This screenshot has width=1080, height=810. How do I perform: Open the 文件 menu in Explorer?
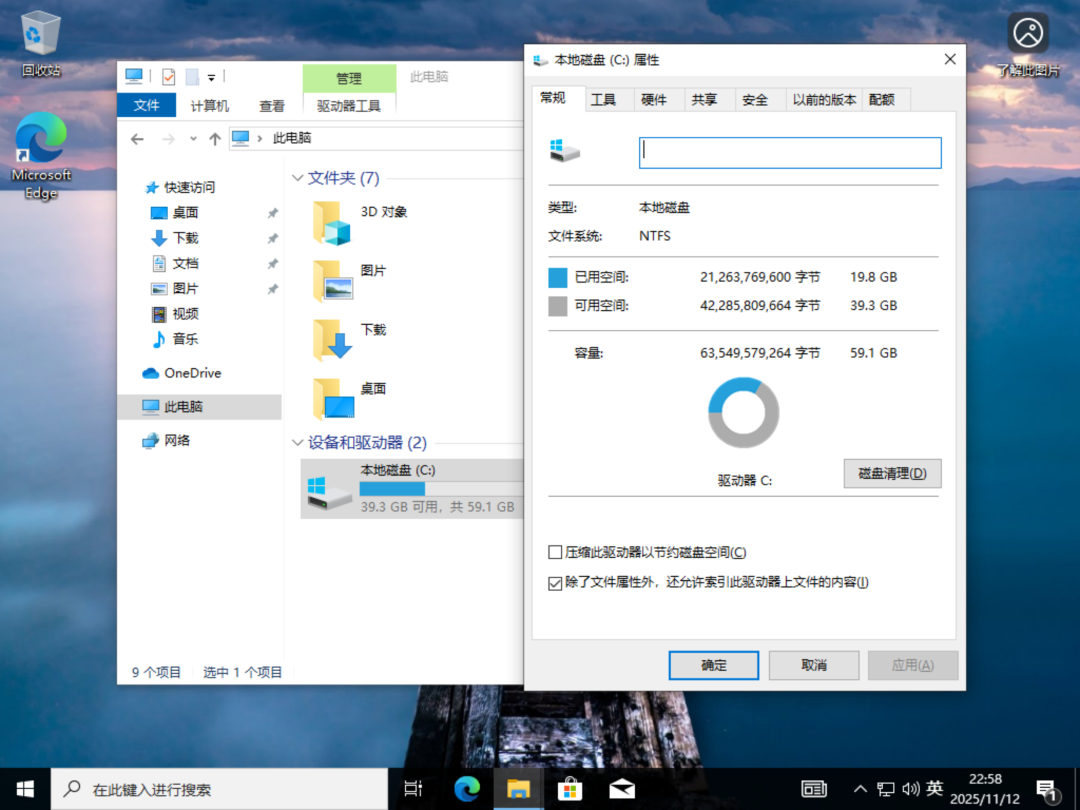tap(146, 105)
